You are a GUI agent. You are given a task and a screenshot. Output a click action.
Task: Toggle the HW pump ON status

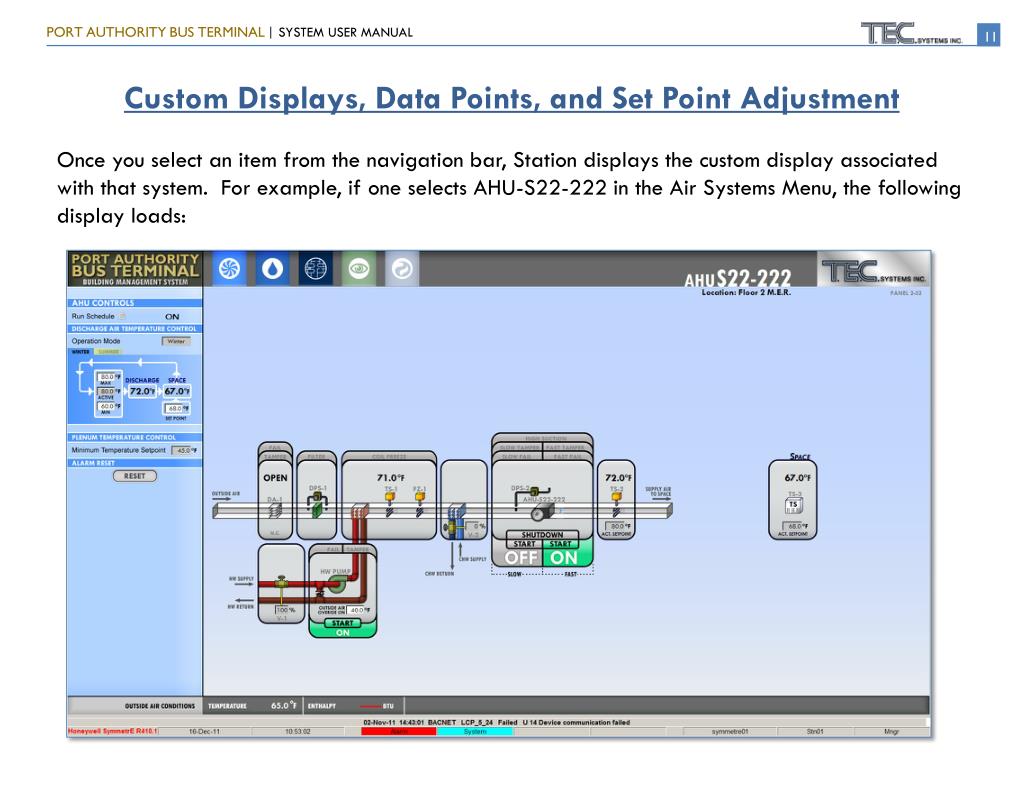coord(343,633)
